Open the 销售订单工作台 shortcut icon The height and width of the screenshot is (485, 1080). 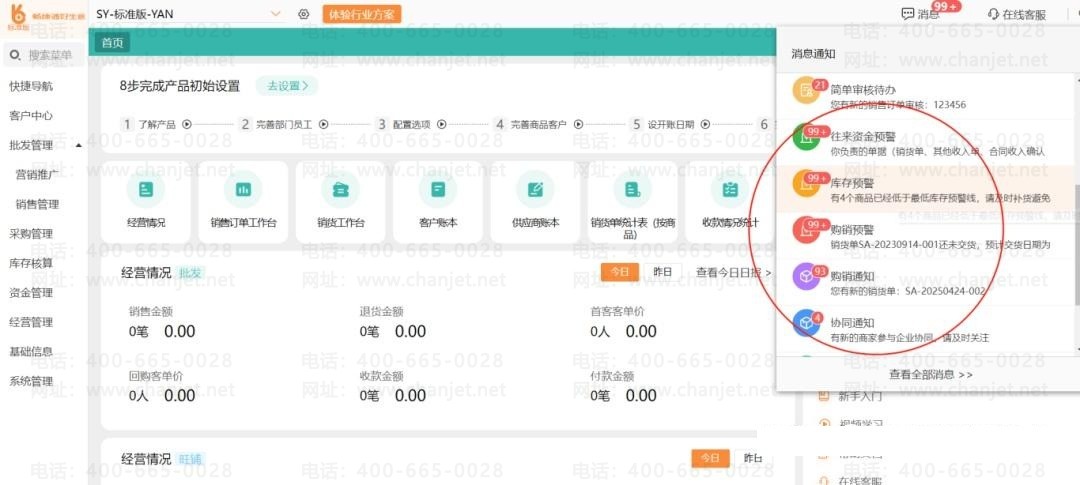(x=243, y=189)
